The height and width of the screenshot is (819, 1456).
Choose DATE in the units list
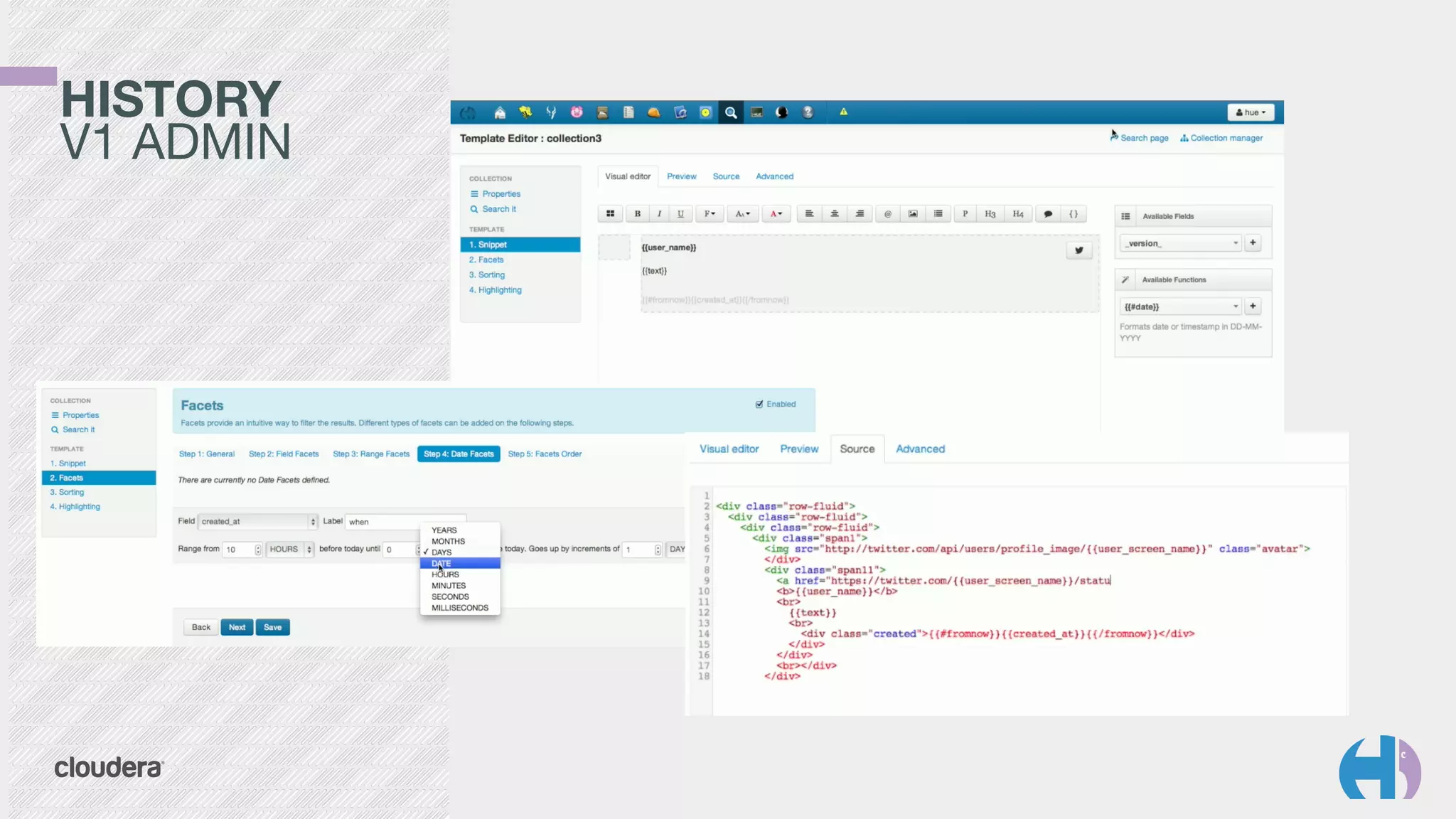click(x=441, y=563)
